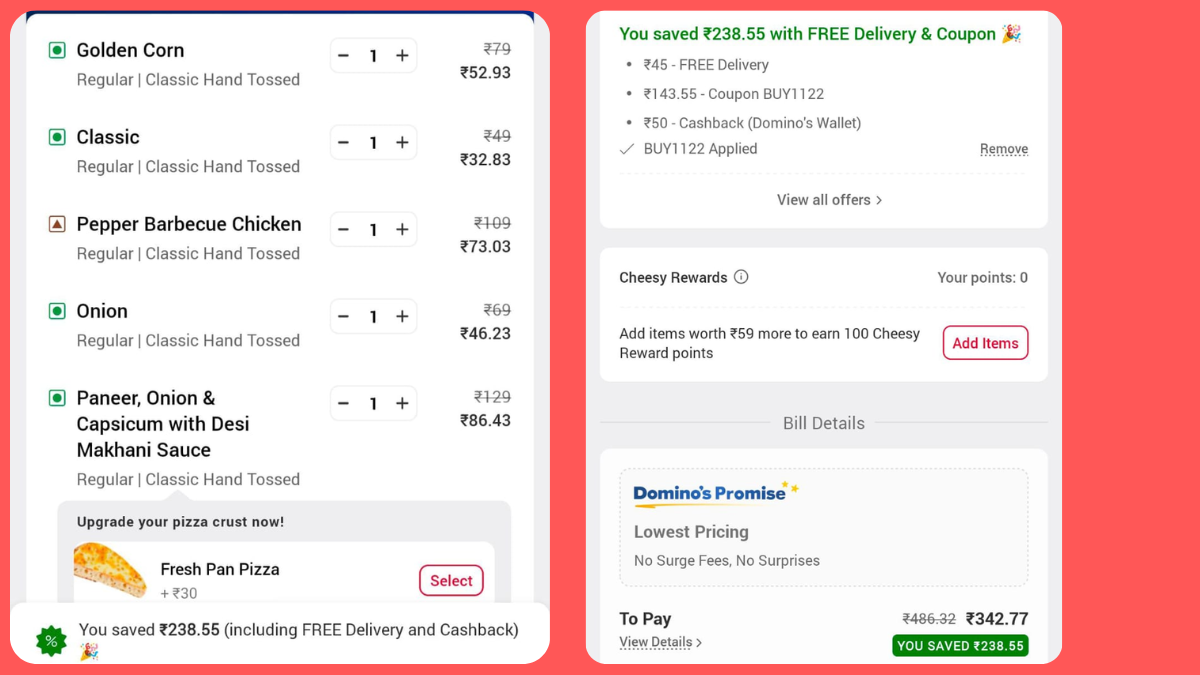This screenshot has width=1200, height=675.
Task: Select the Fresh Pan Pizza crust upgrade
Action: tap(451, 580)
